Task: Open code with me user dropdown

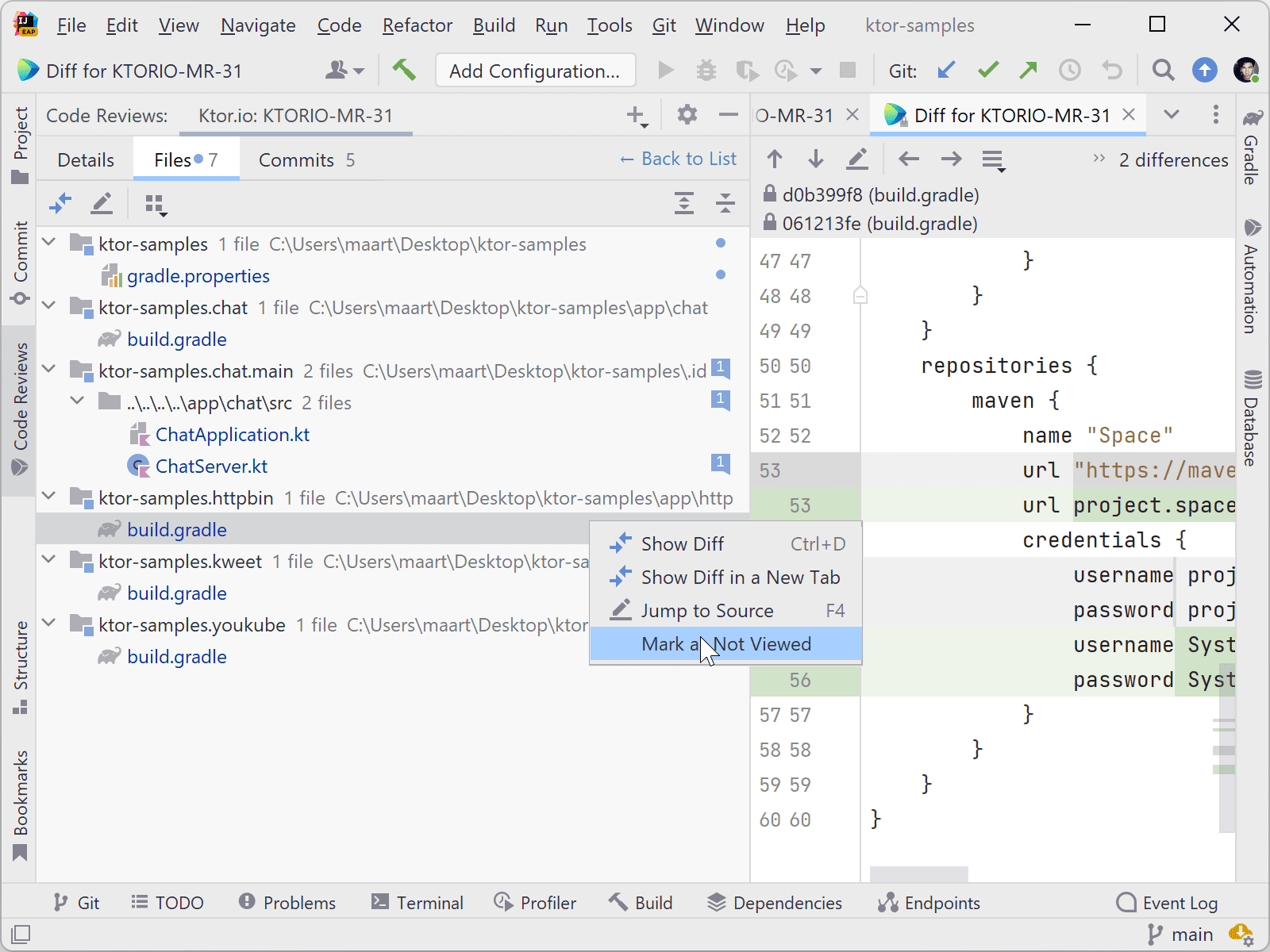Action: 344,71
